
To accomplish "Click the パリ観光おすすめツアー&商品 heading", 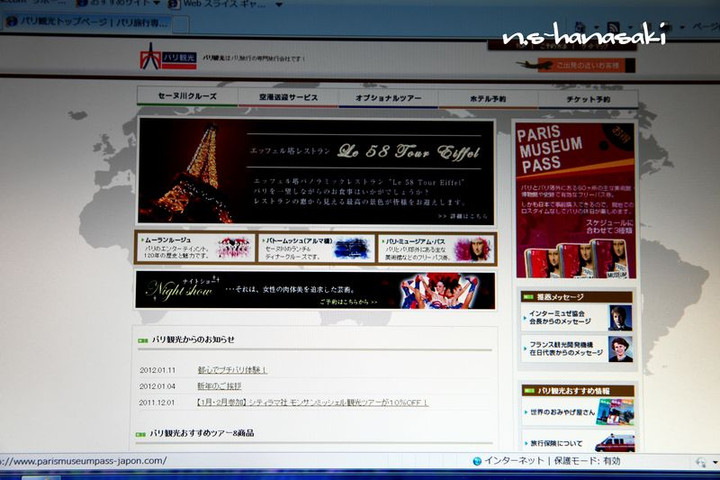I will point(202,433).
